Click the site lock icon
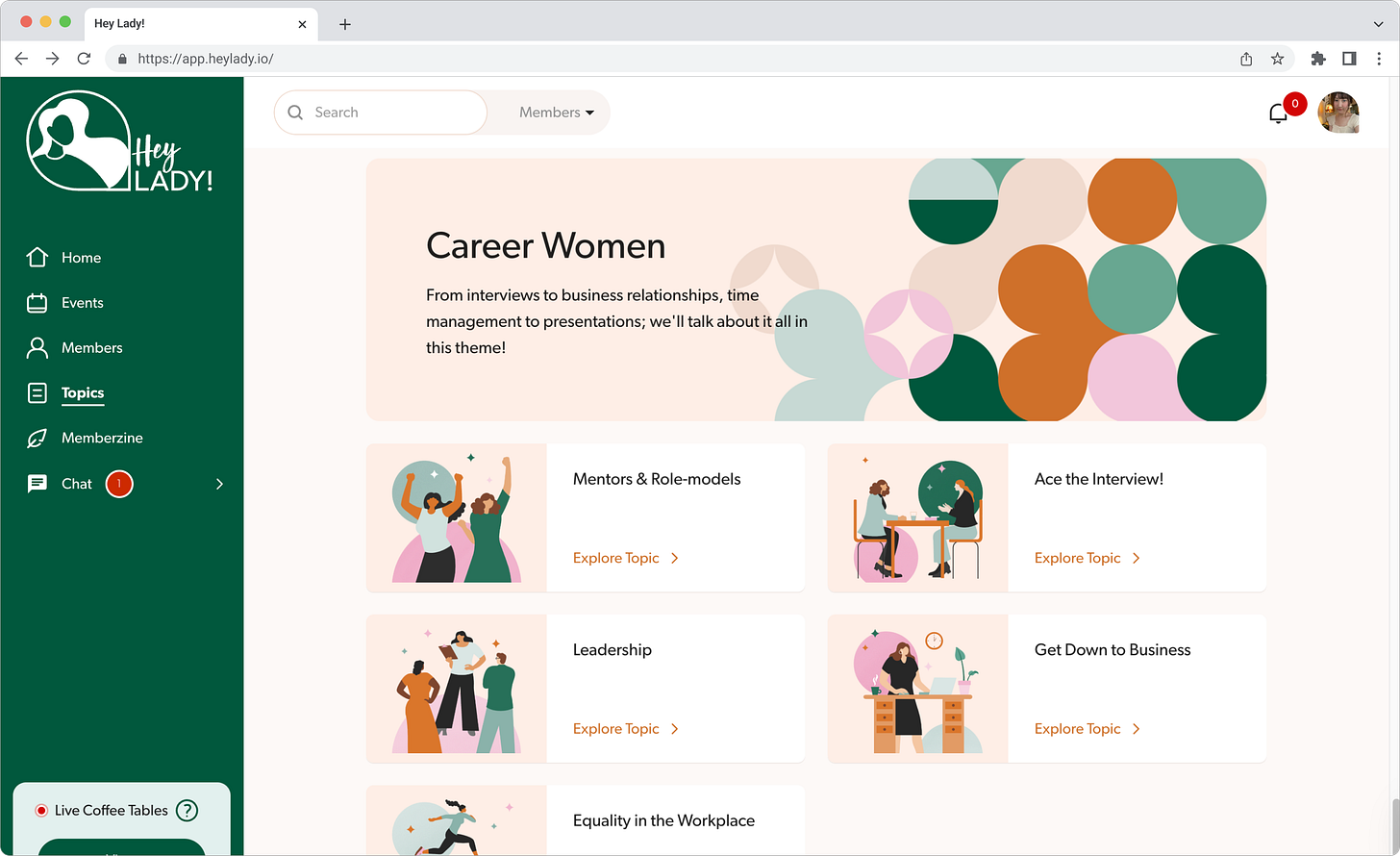Image resolution: width=1400 pixels, height=856 pixels. point(122,59)
